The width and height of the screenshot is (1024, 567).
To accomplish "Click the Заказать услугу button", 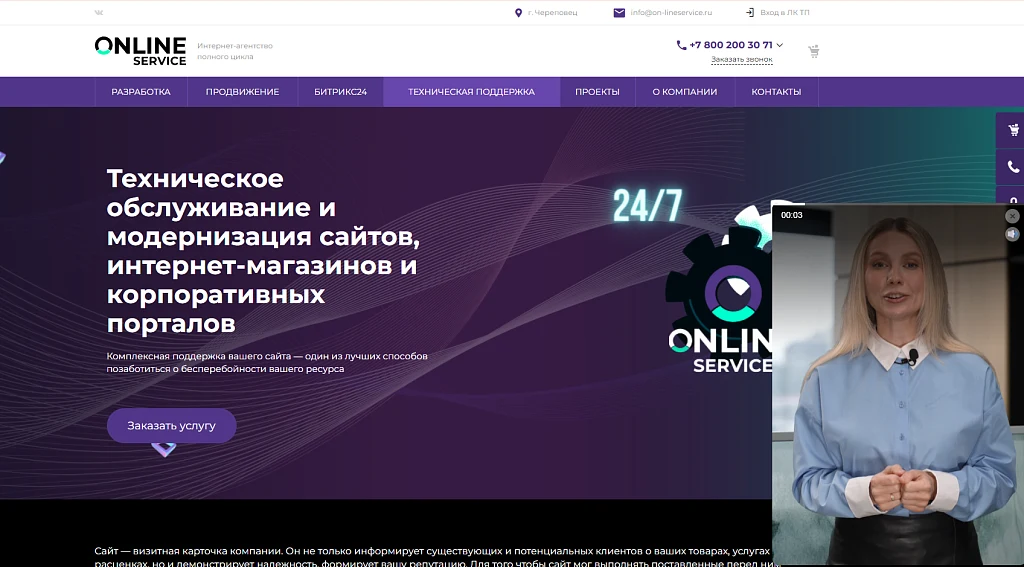I will (x=171, y=426).
